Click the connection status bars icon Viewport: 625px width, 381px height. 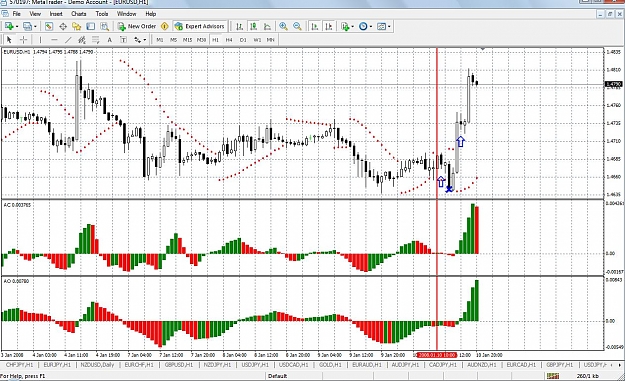click(552, 376)
